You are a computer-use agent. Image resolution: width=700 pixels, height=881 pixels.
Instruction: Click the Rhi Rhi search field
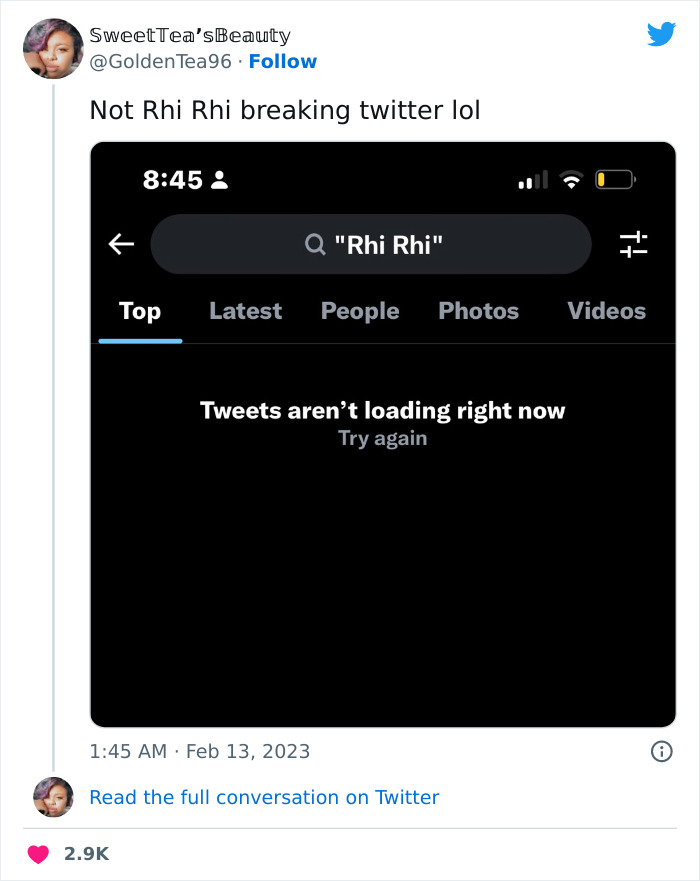tap(371, 243)
